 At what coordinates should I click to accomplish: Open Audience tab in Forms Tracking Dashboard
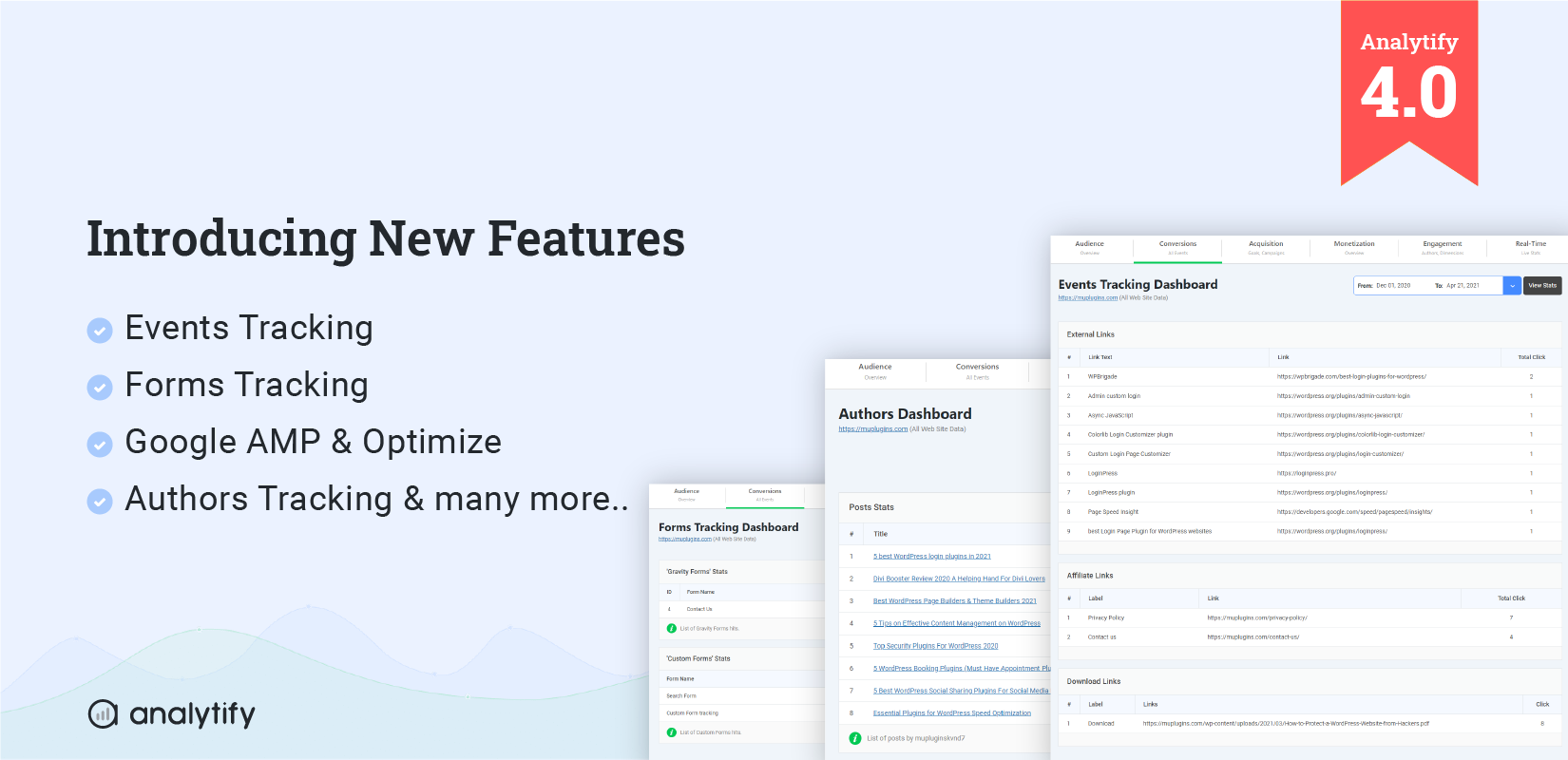pos(686,494)
